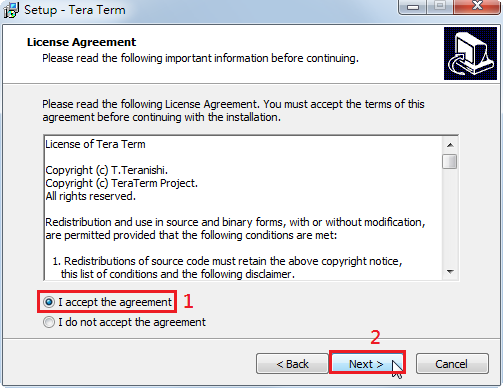Click the installer computer graphic in the header
This screenshot has height=388, width=503.
pyautogui.click(x=470, y=53)
